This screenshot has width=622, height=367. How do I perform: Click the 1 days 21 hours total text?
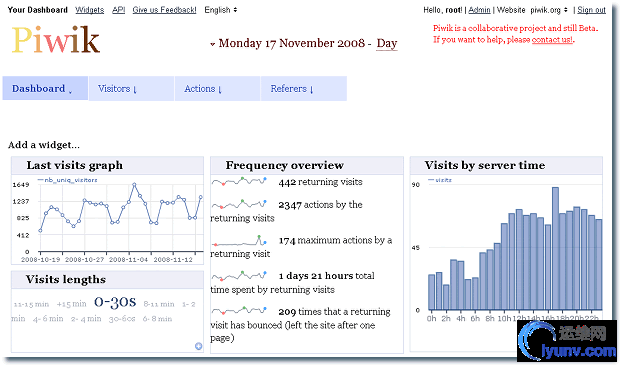click(326, 276)
